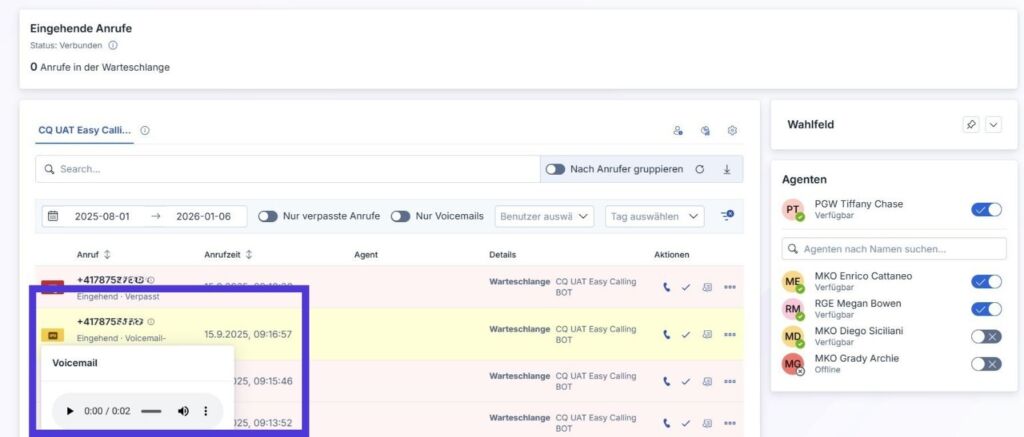This screenshot has height=437, width=1024.
Task: Open contact card icon for 09:15:46 call
Action: point(707,381)
